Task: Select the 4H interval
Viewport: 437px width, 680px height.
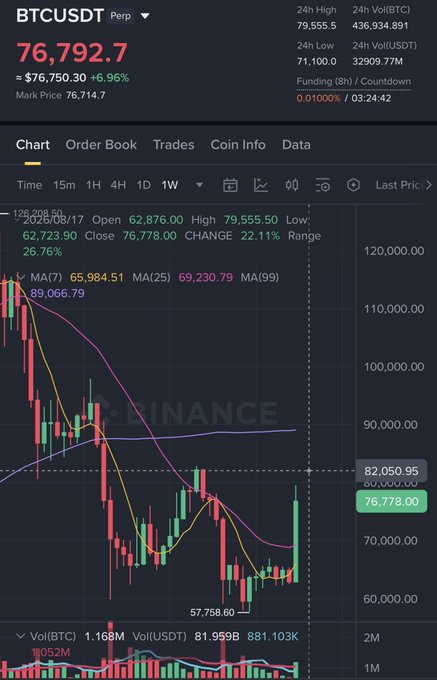Action: pos(118,185)
